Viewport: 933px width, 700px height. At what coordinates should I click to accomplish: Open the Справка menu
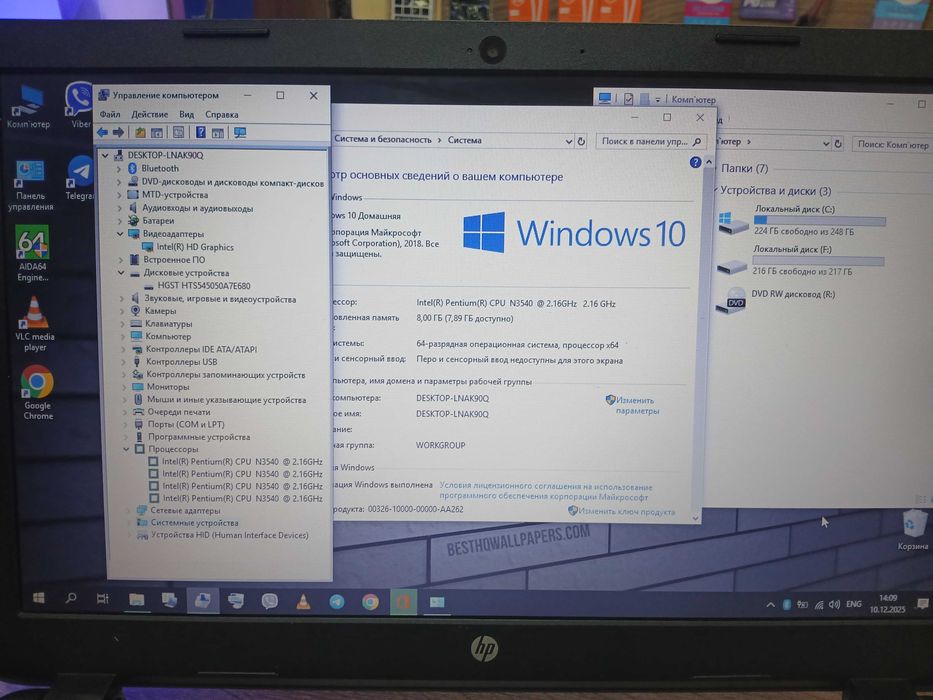click(221, 114)
